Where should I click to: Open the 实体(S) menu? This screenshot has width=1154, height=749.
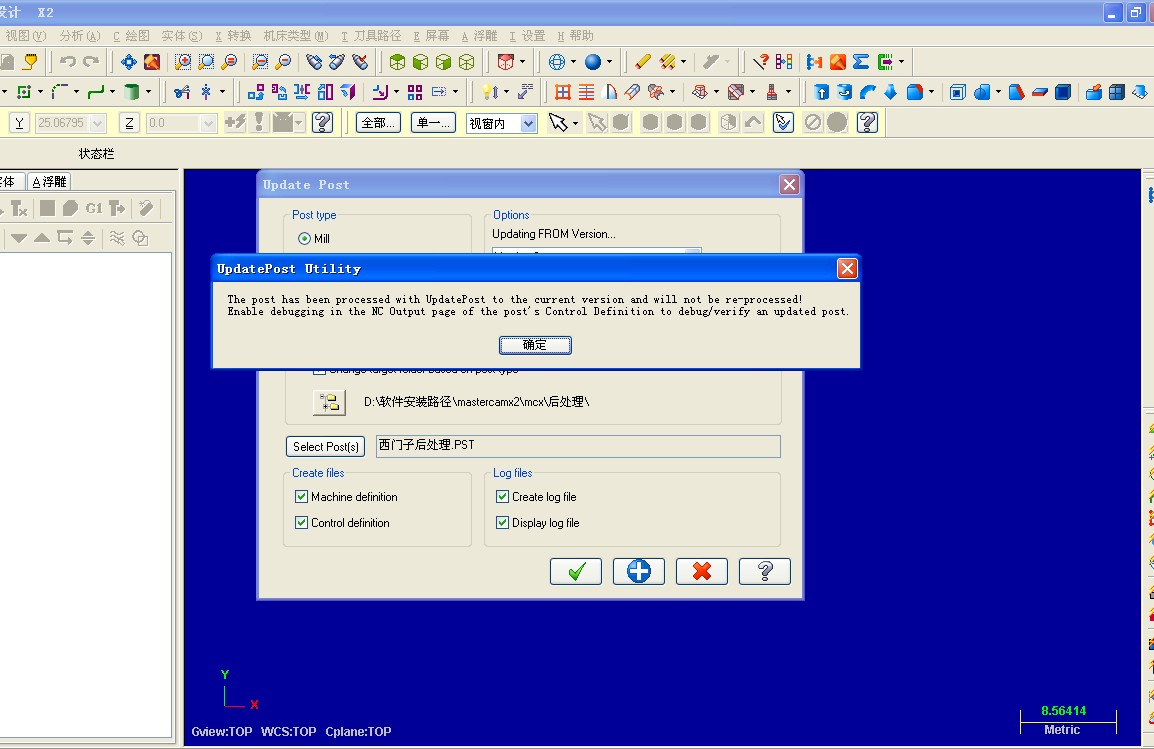coord(181,35)
